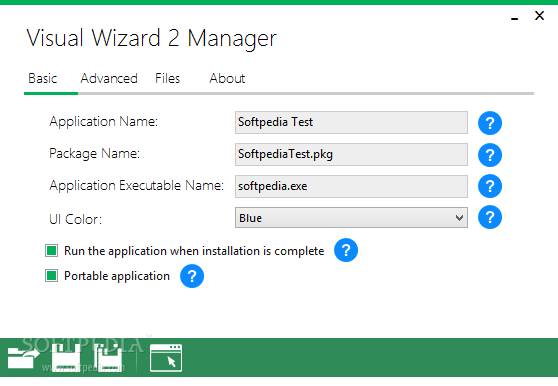Click the save floppy disk icon
Image resolution: width=558 pixels, height=386 pixels.
point(66,358)
